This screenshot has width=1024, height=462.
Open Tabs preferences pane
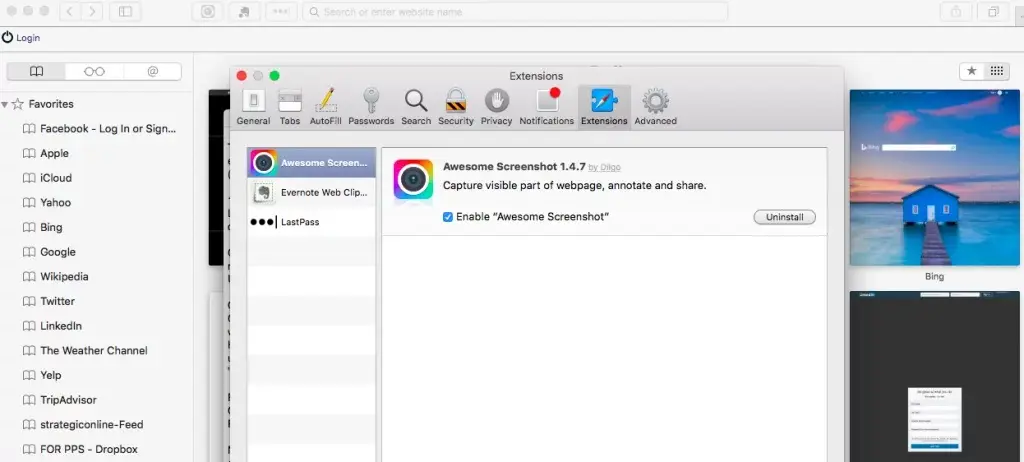point(290,107)
